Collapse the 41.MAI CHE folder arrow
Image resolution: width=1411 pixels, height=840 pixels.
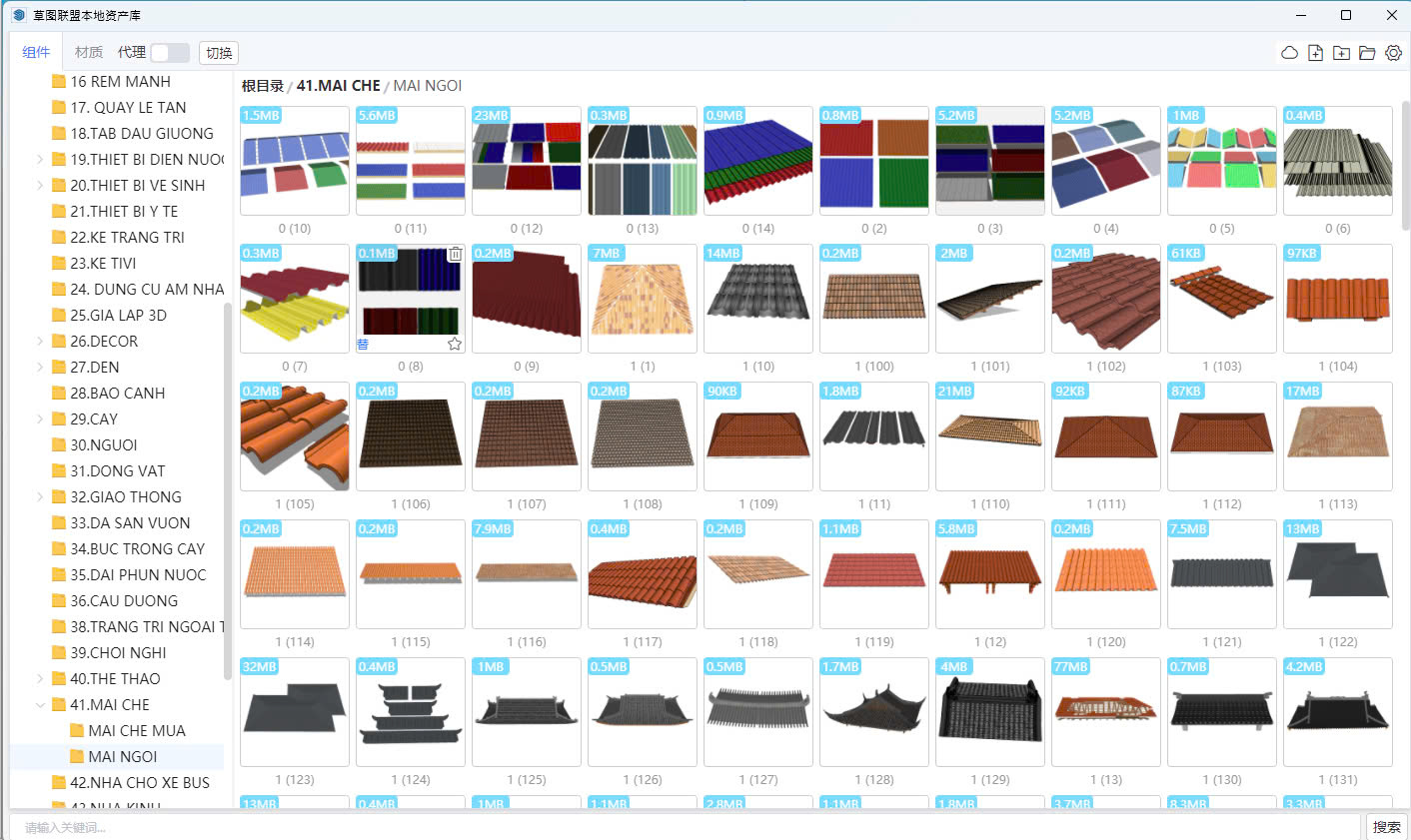(x=40, y=704)
